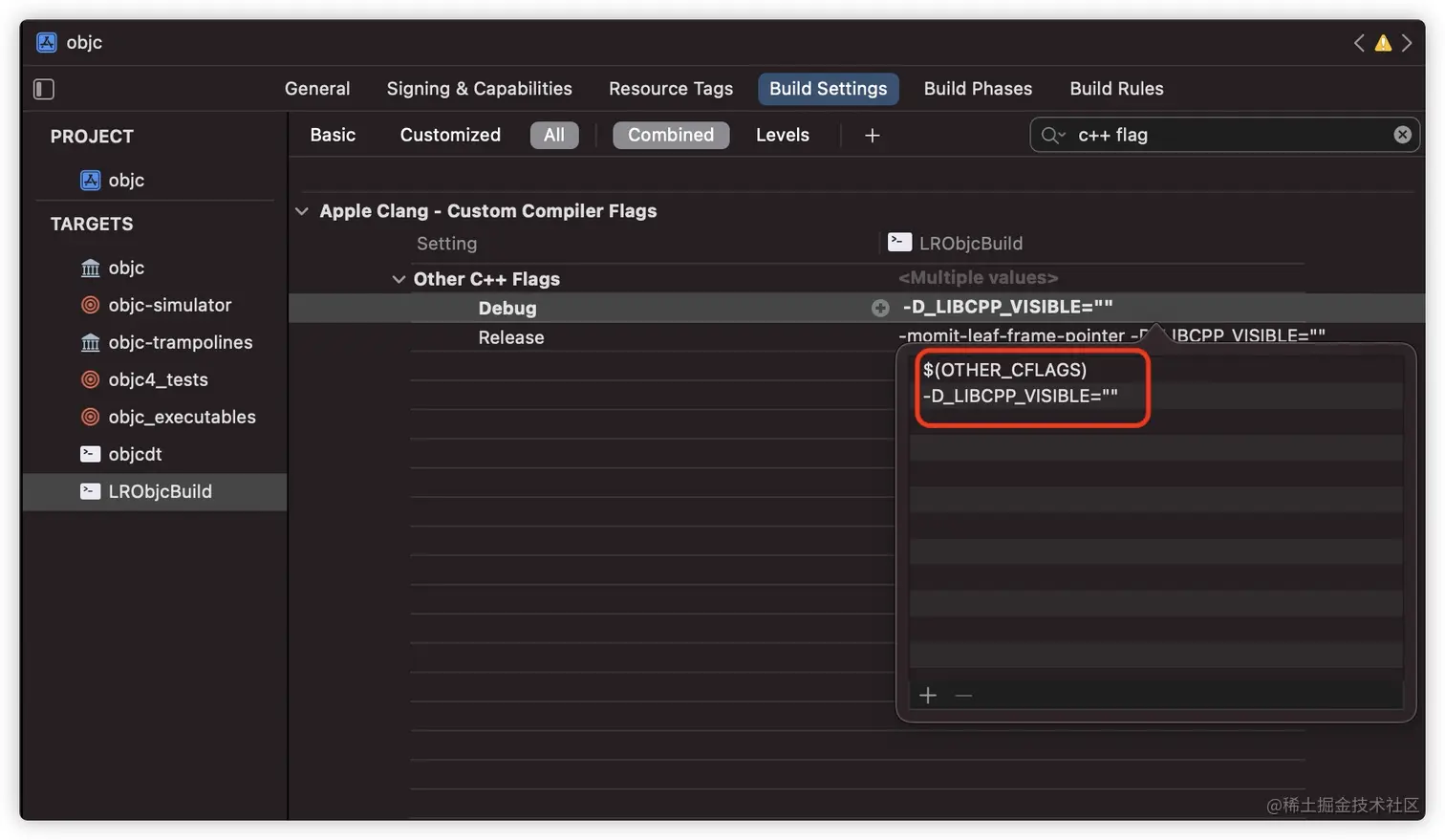Add a flag entry in popover
This screenshot has height=840, width=1445.
pyautogui.click(x=928, y=695)
